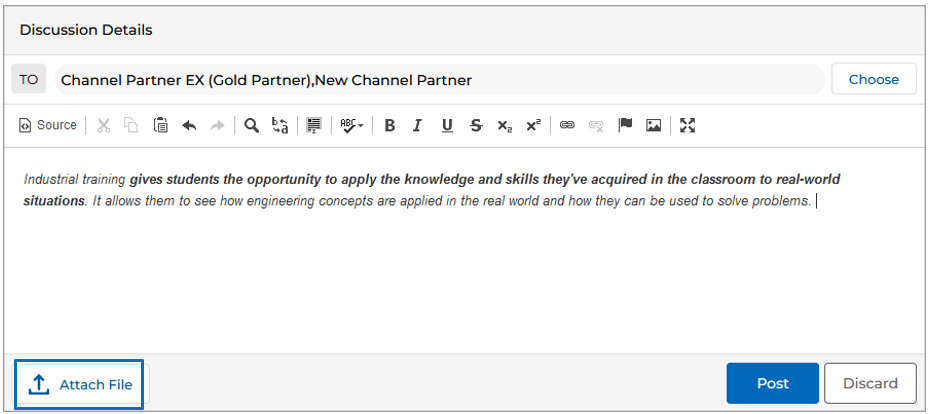Post the discussion
Image resolution: width=928 pixels, height=414 pixels.
click(x=772, y=383)
